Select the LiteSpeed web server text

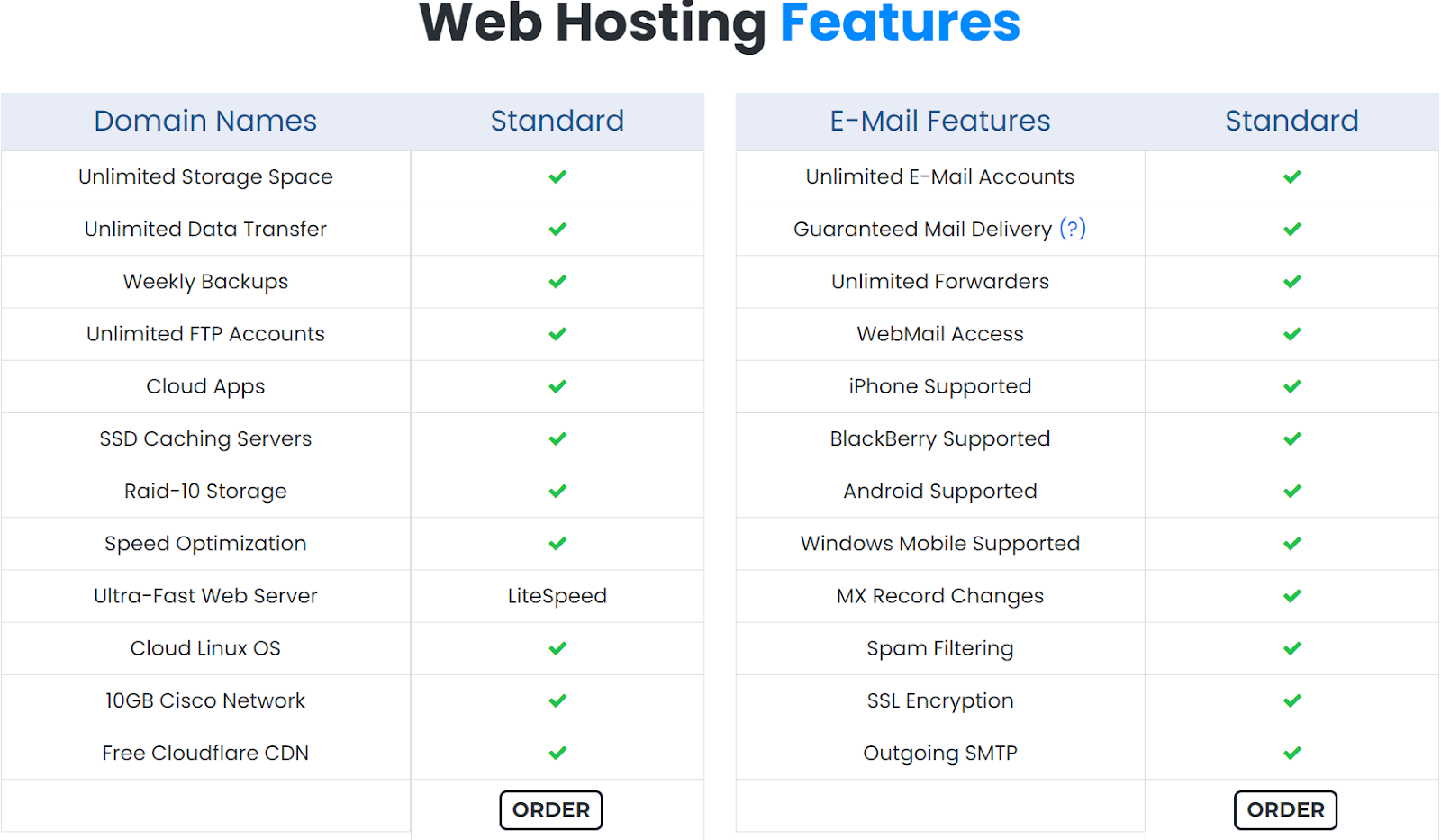[x=557, y=596]
